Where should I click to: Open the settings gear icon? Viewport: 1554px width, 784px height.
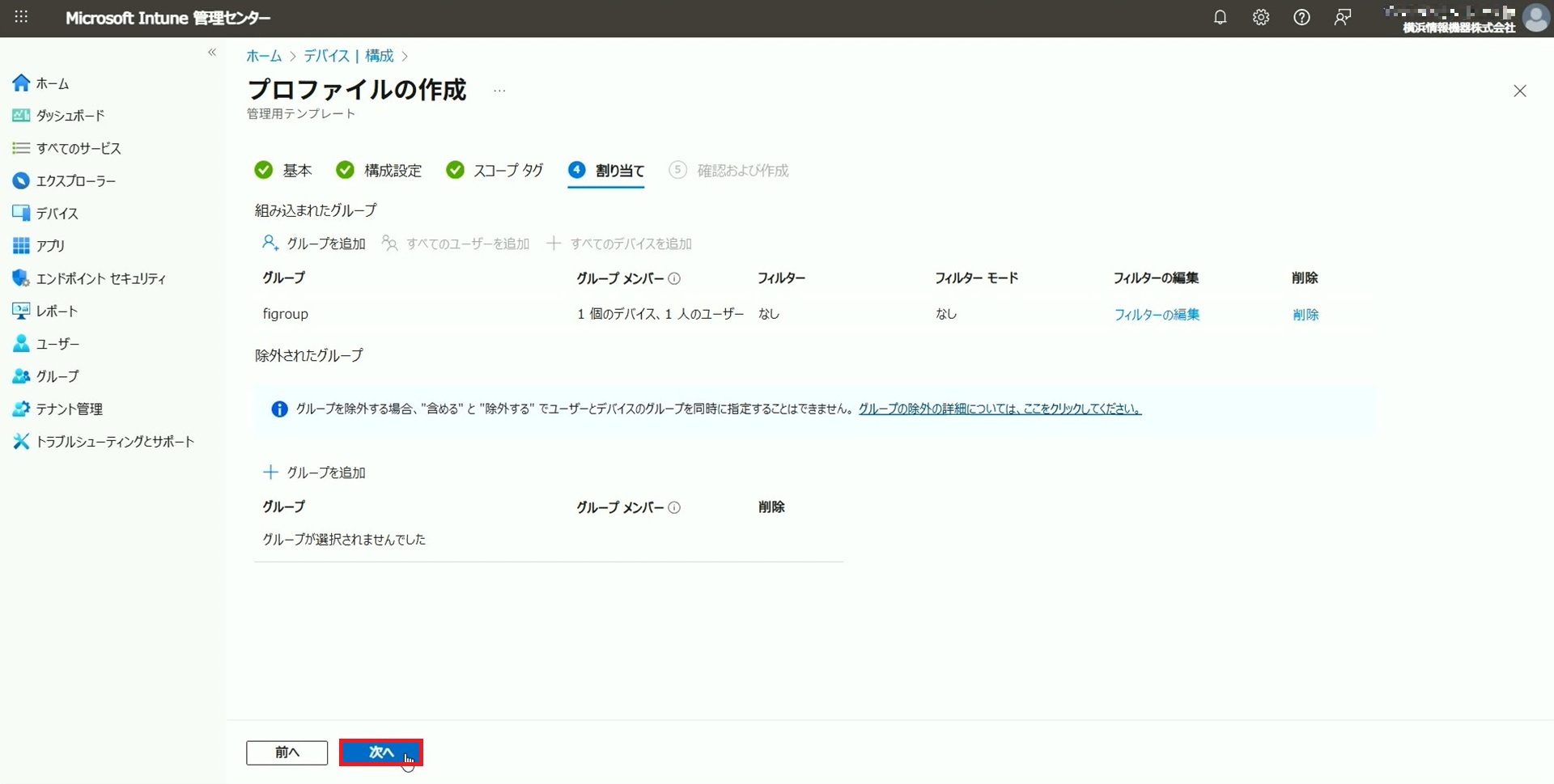point(1260,17)
